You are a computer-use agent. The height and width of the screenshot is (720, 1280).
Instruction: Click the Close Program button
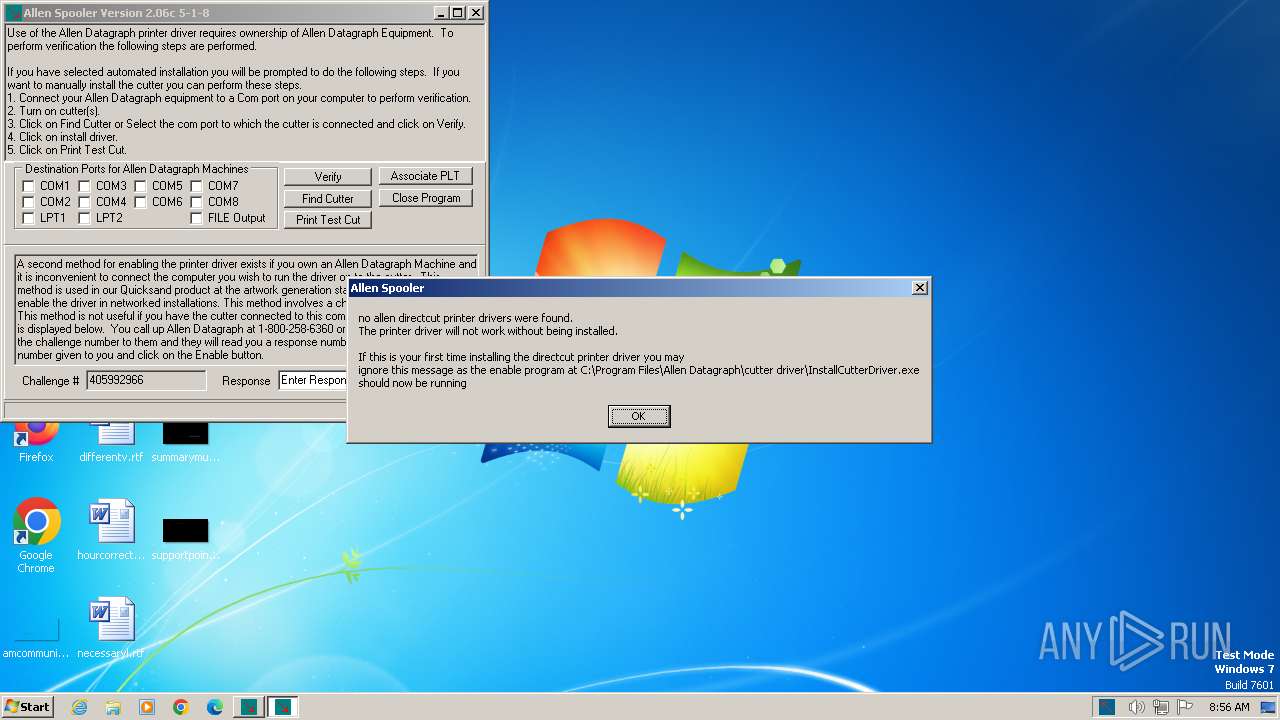tap(425, 198)
